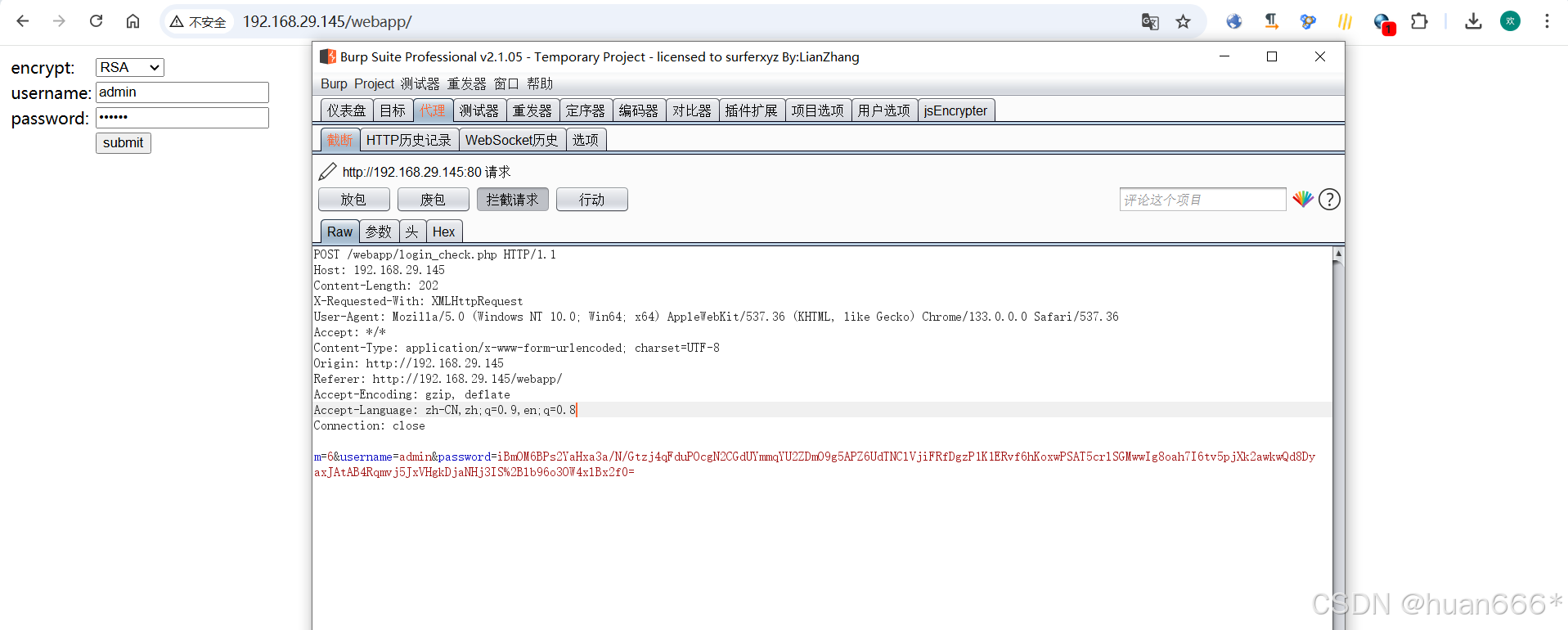Viewport: 1568px width, 630px height.
Task: Click the 行动 action button
Action: (591, 200)
